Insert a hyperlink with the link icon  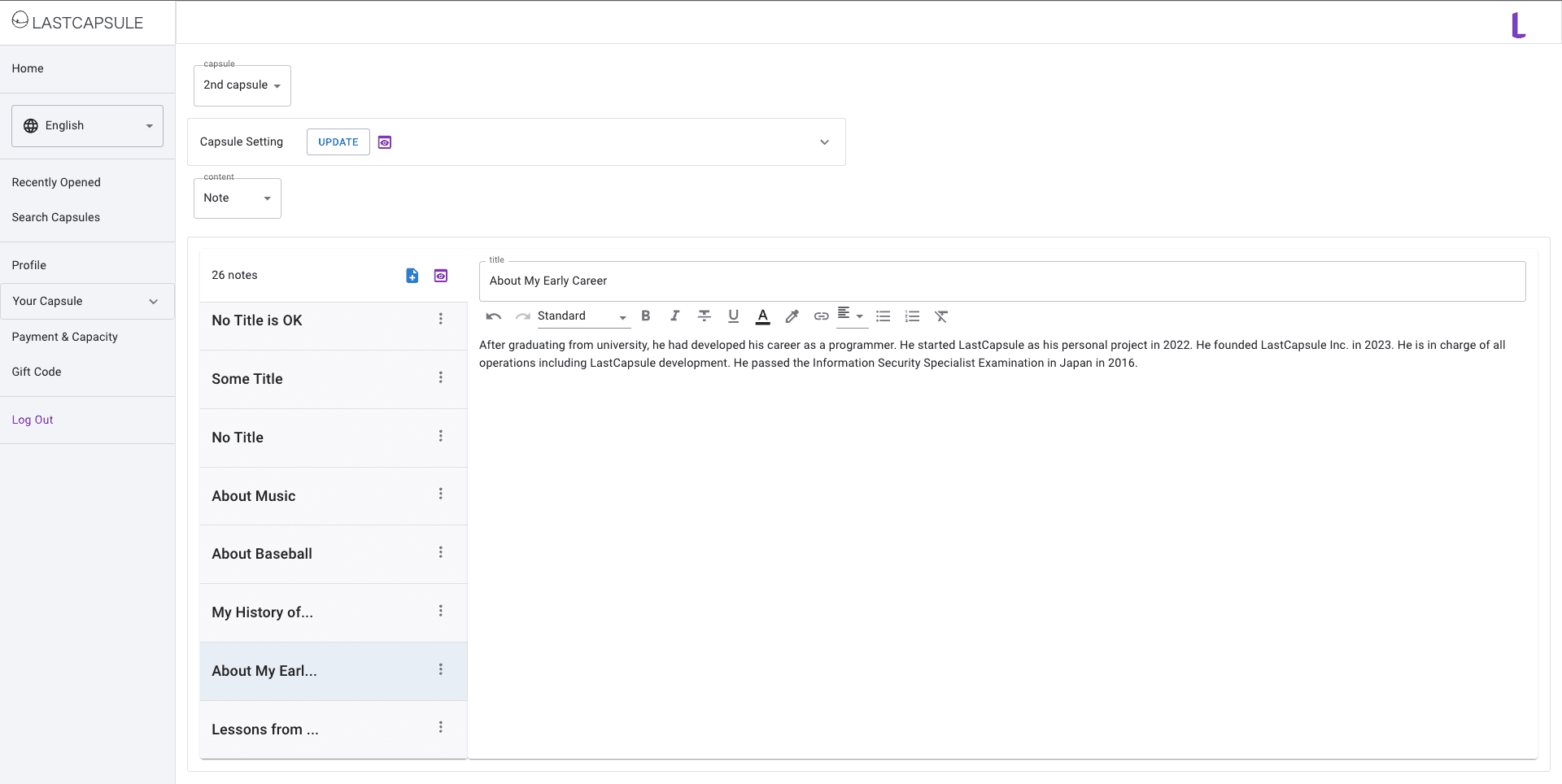pyautogui.click(x=821, y=316)
